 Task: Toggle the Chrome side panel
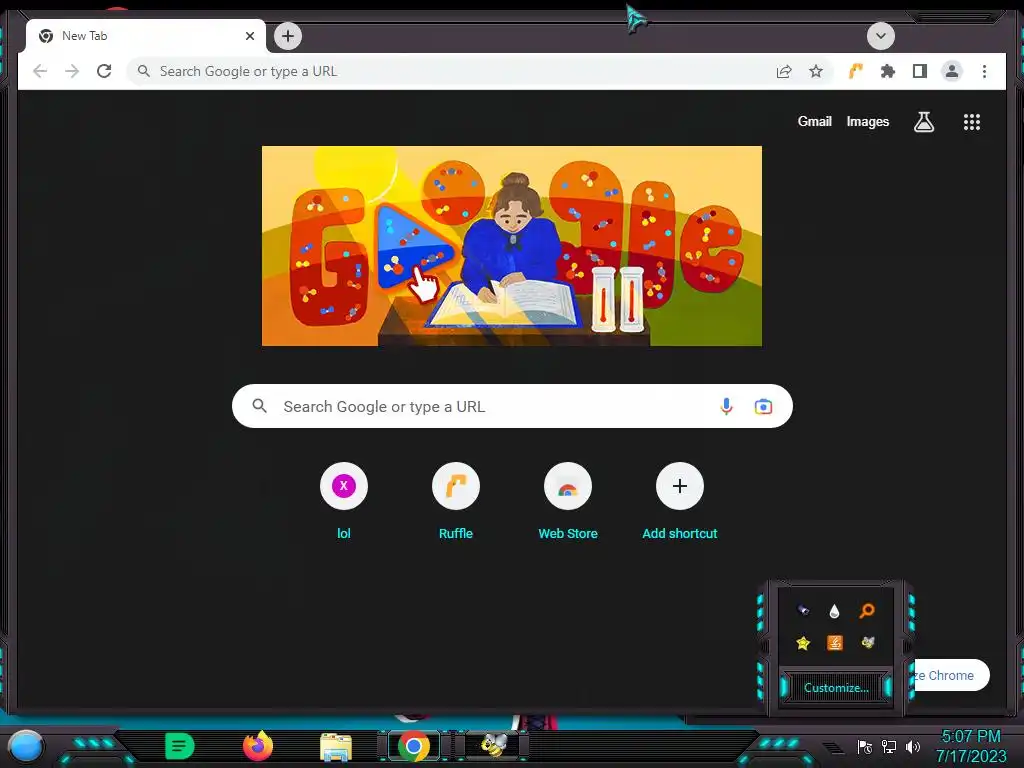(x=920, y=71)
